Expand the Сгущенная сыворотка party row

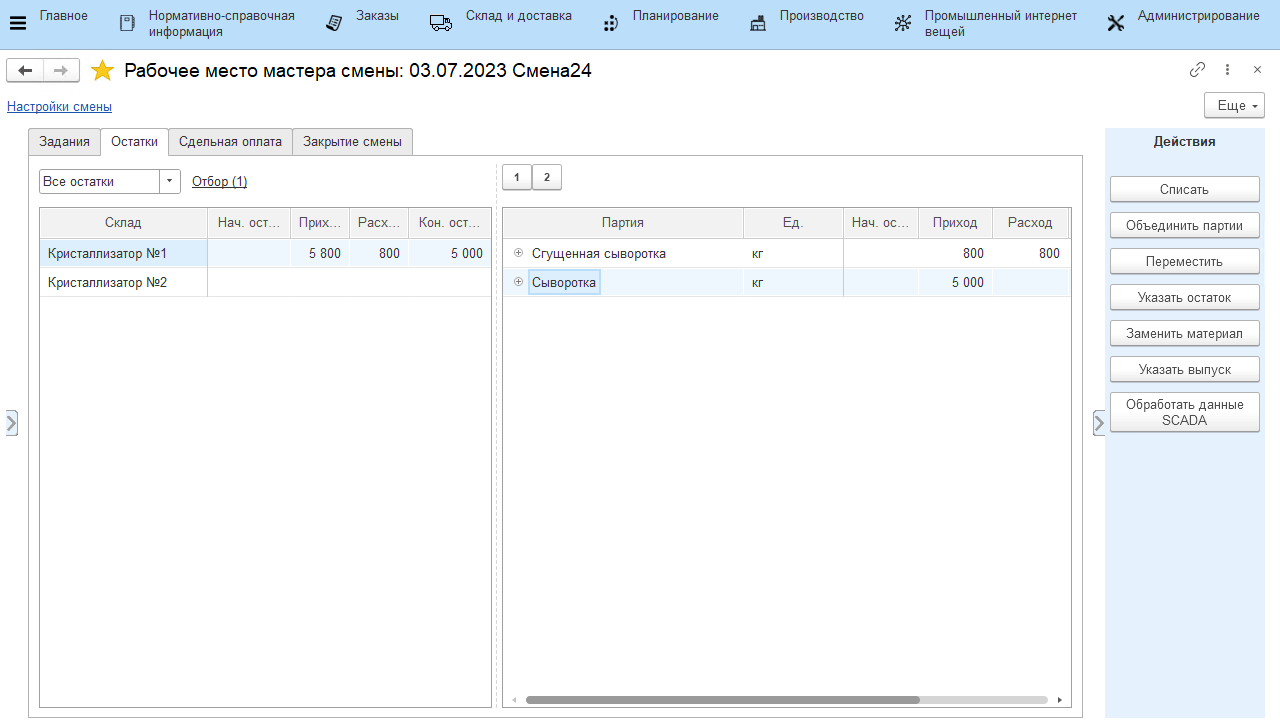click(x=518, y=253)
